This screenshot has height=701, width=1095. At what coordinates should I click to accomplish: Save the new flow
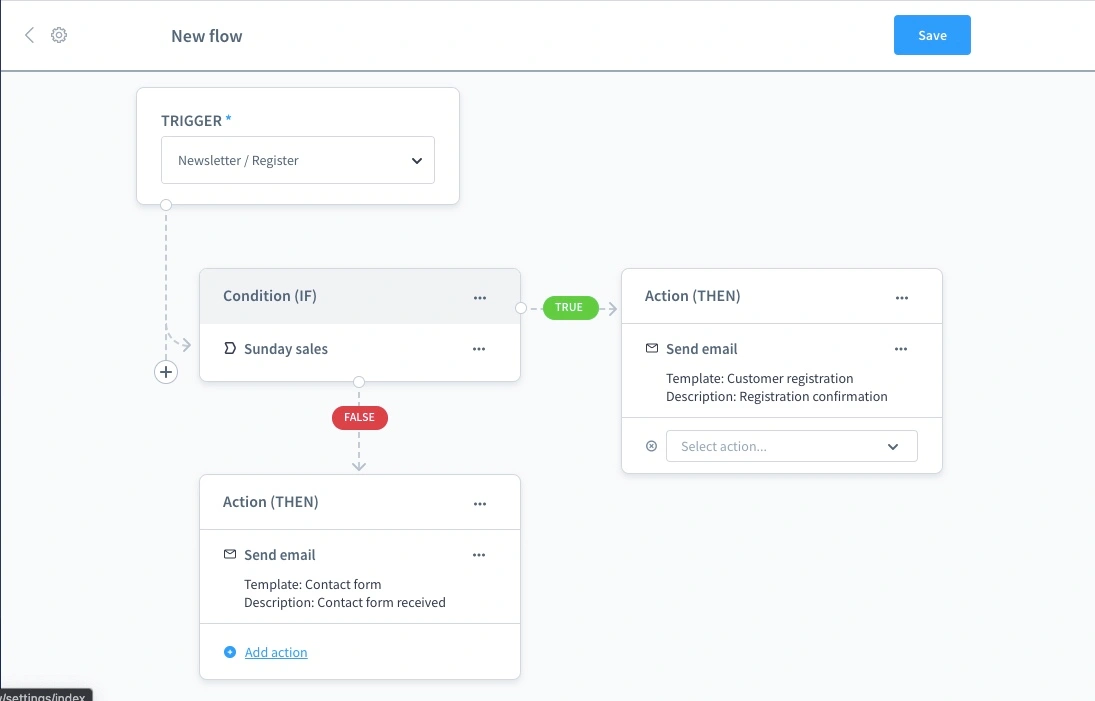pyautogui.click(x=932, y=35)
